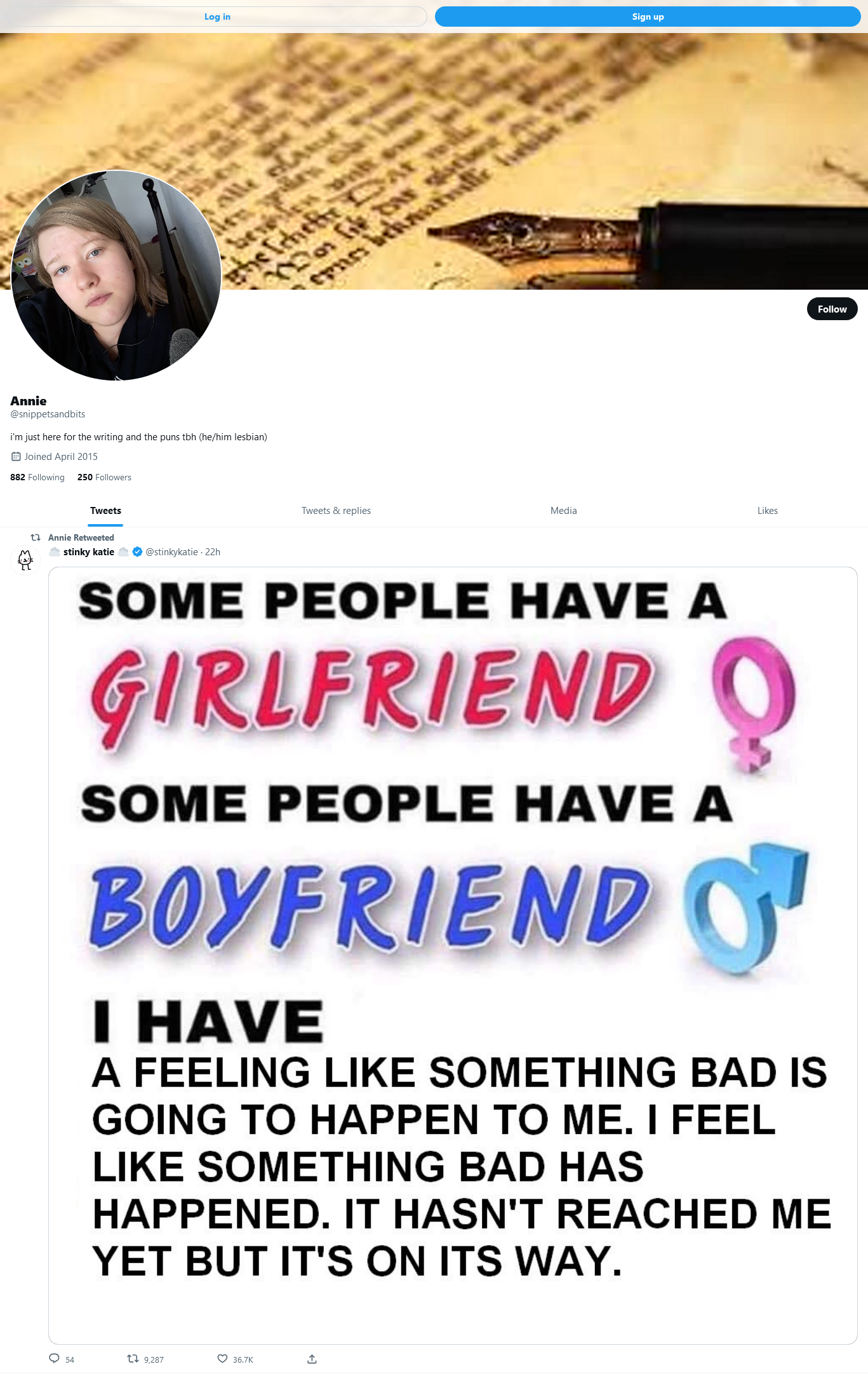Open the Likes tab
Viewport: 868px width, 1376px height.
coord(767,510)
